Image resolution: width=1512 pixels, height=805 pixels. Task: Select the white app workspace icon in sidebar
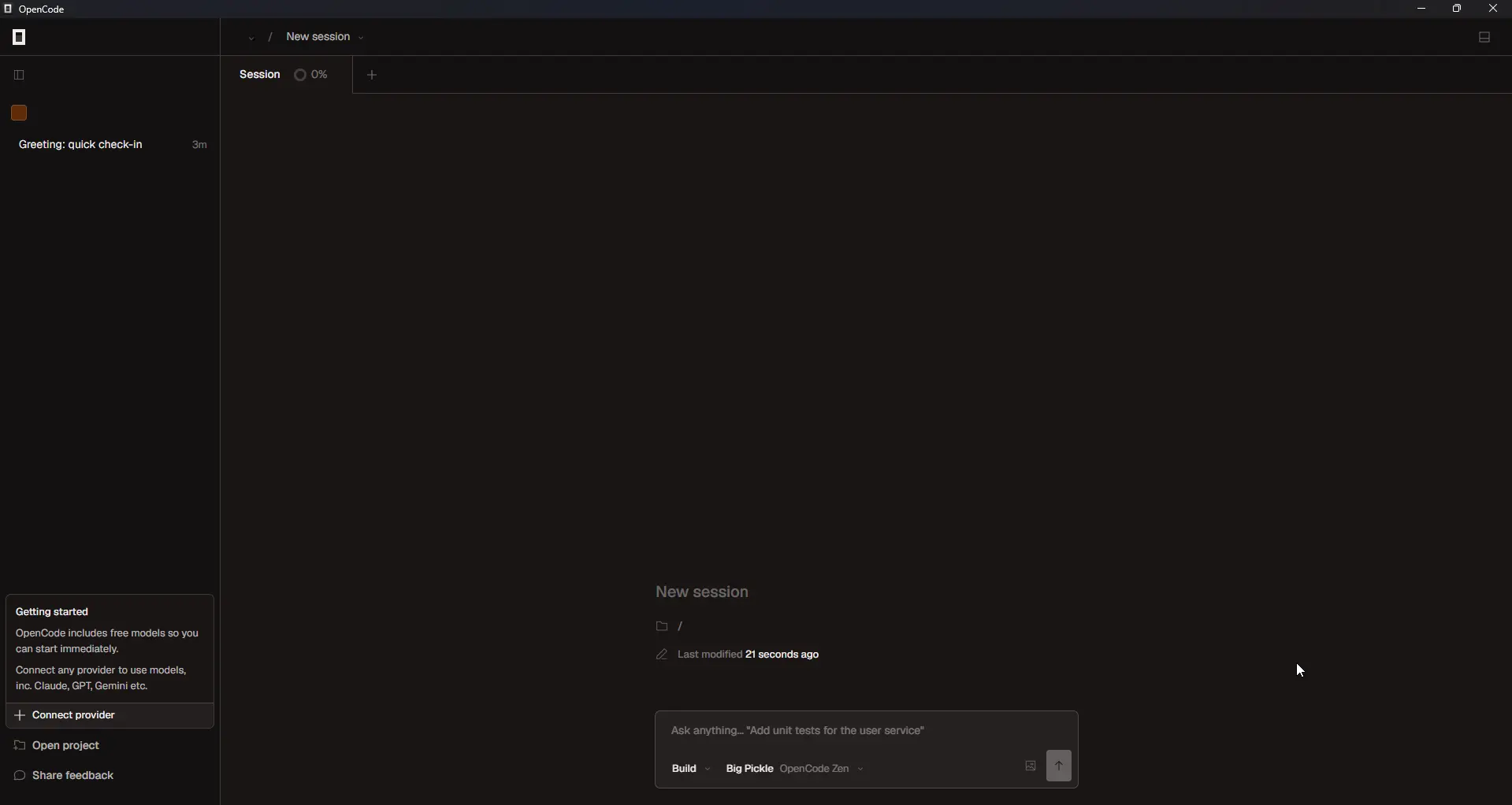19,37
